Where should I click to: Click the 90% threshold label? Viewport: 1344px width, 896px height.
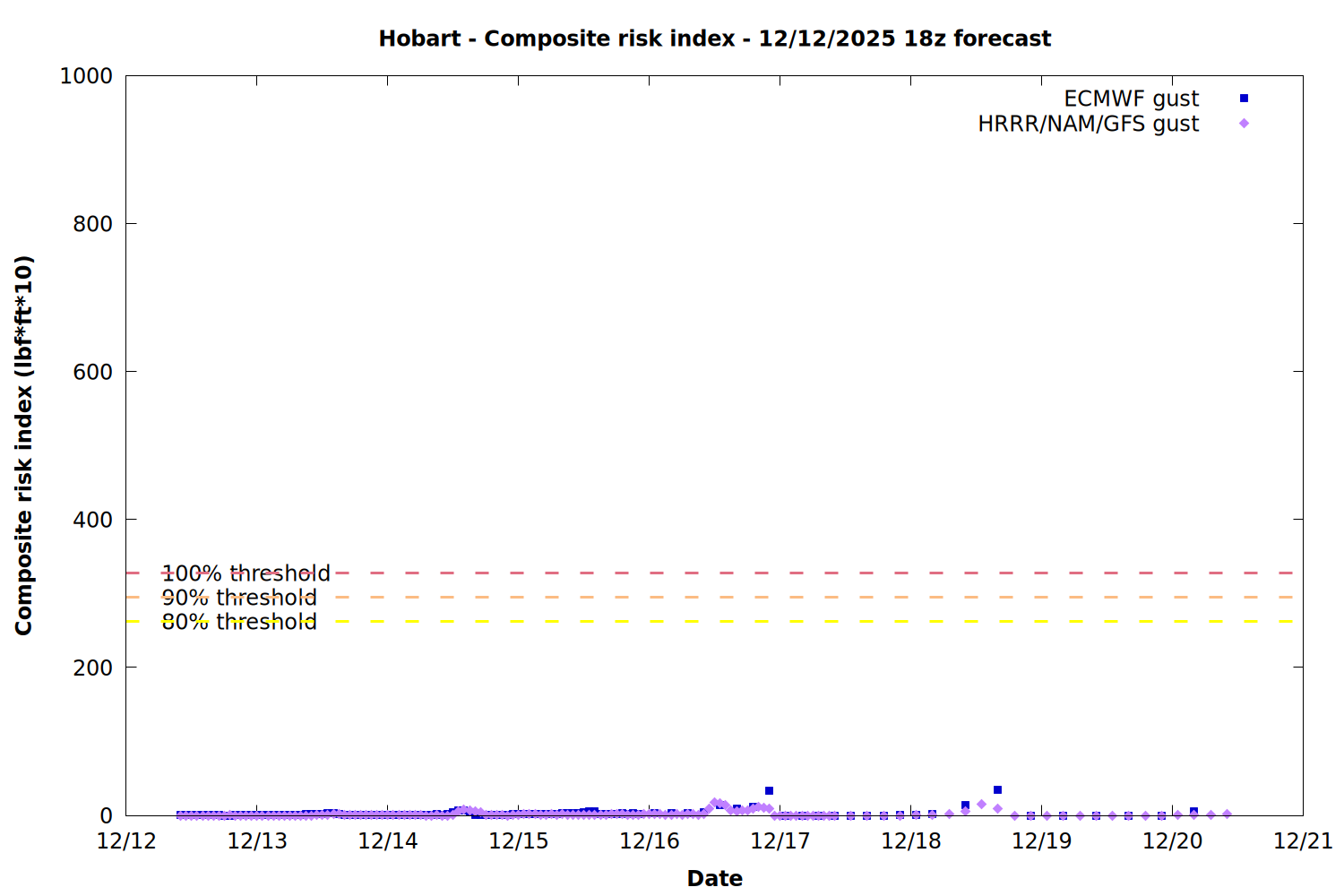[x=239, y=598]
